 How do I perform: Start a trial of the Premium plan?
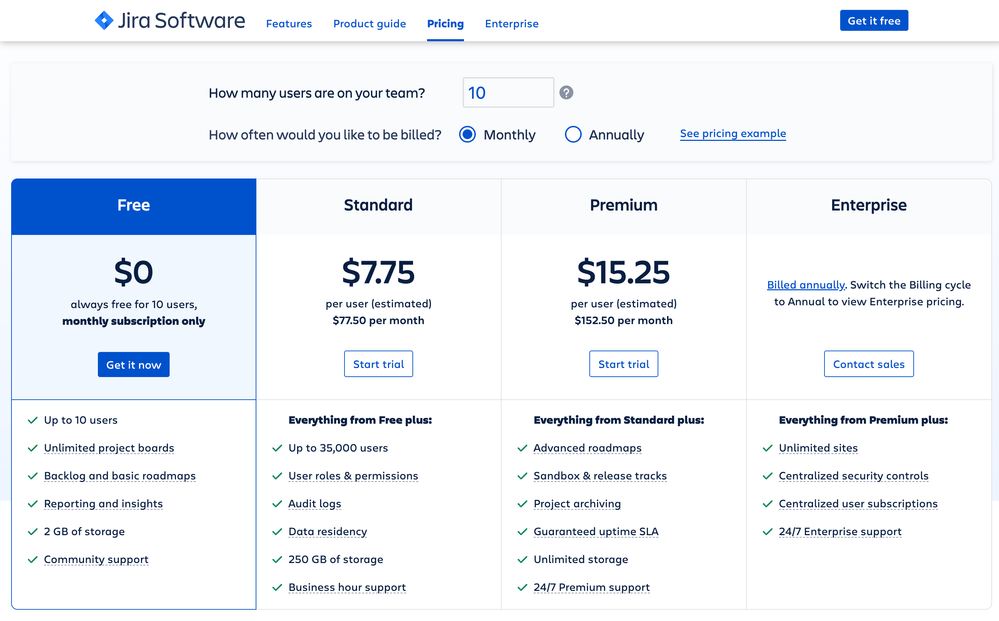(x=623, y=364)
